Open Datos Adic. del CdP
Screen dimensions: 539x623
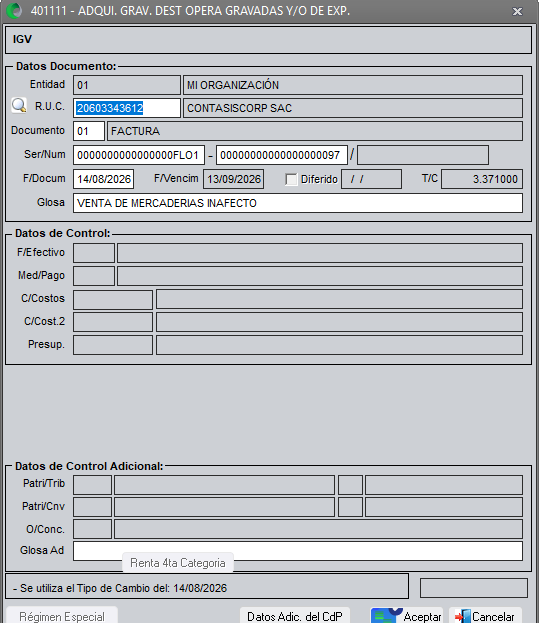pos(295,616)
